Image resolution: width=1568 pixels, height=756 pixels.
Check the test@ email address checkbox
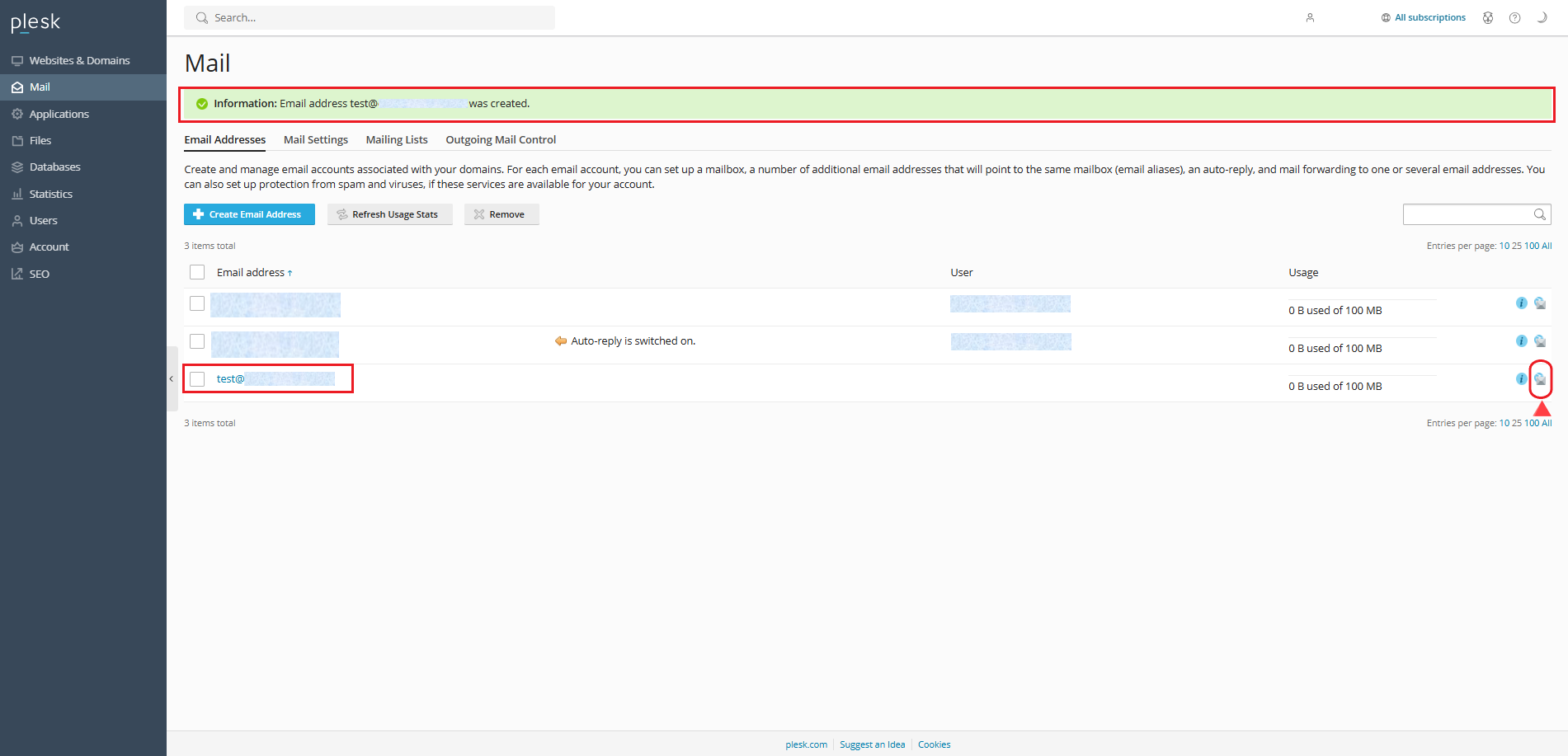click(197, 379)
